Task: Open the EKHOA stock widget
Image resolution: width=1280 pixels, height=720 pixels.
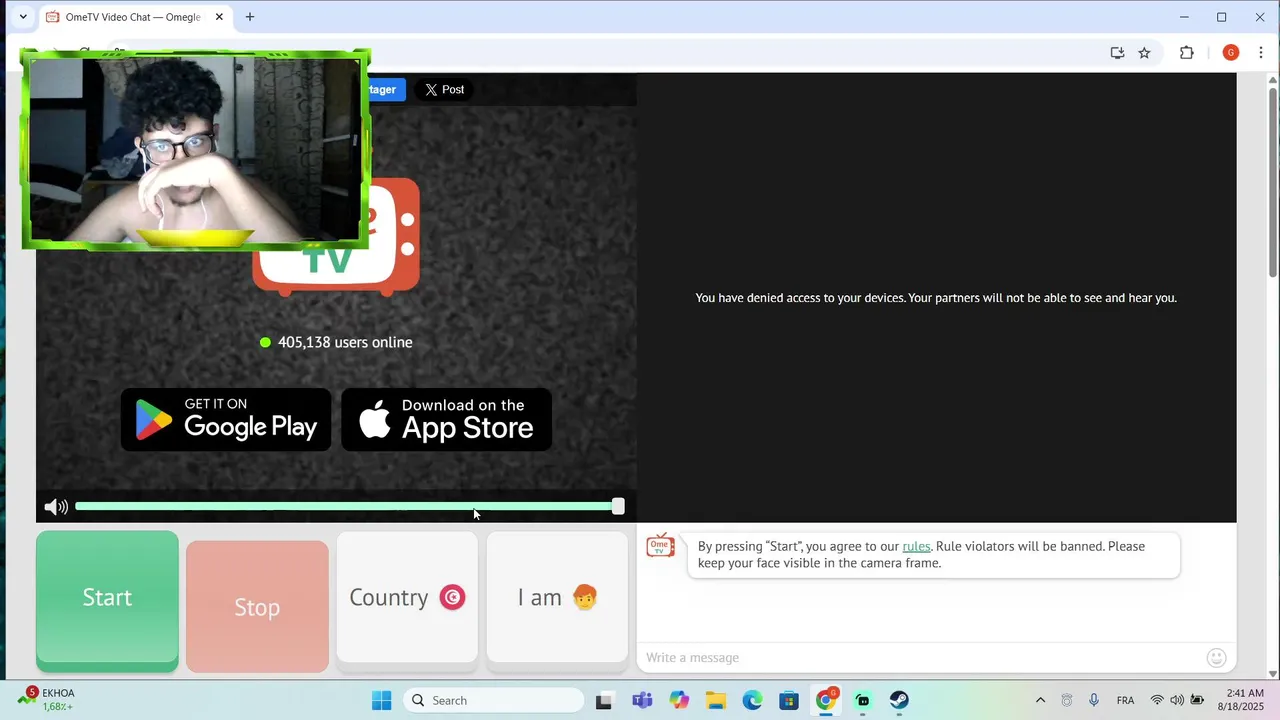Action: [46, 699]
